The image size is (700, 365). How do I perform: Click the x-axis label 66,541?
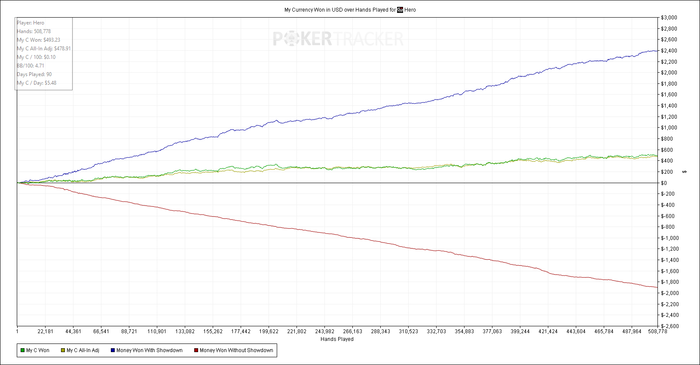pyautogui.click(x=101, y=332)
